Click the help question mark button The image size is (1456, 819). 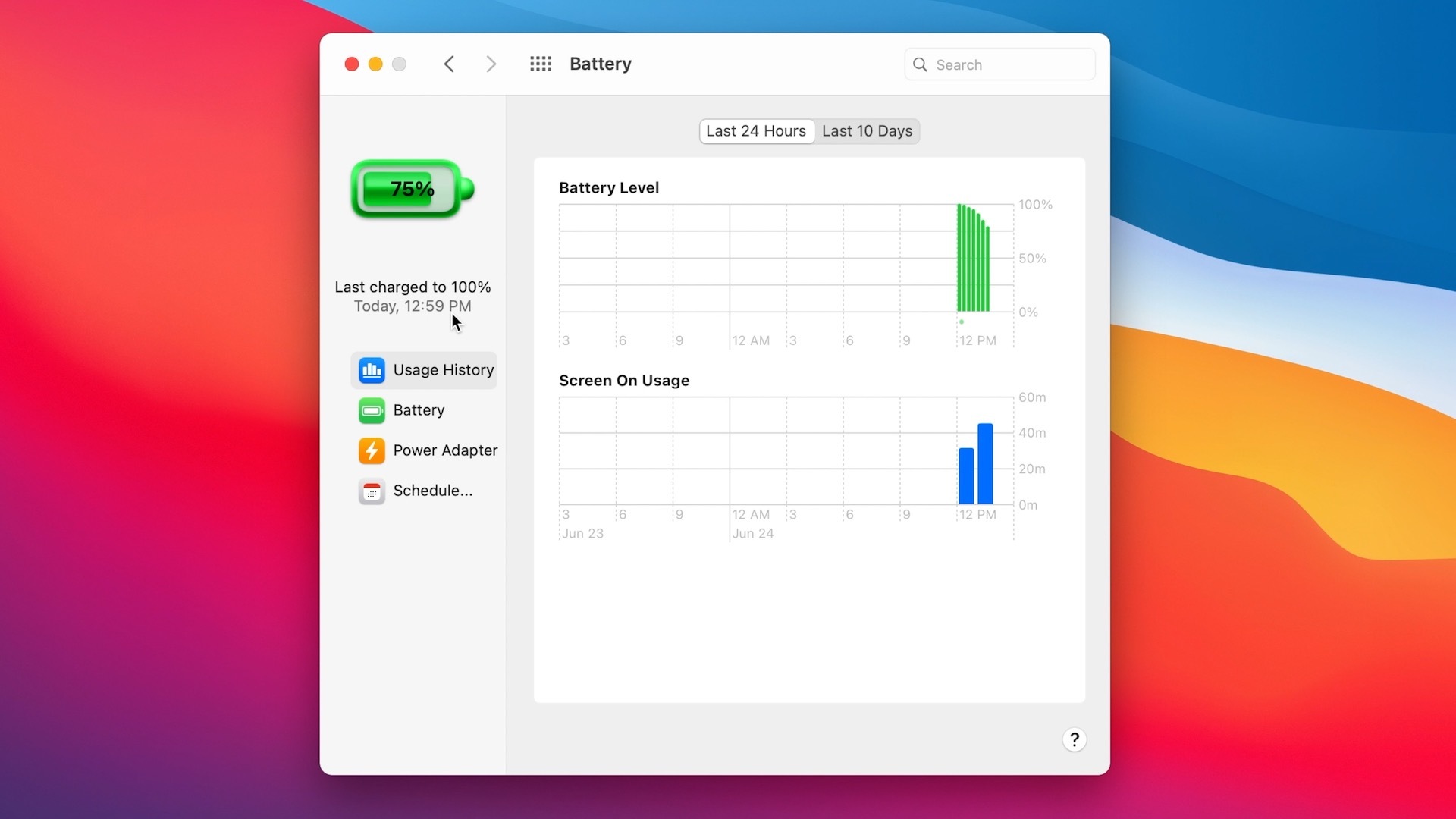pyautogui.click(x=1074, y=739)
